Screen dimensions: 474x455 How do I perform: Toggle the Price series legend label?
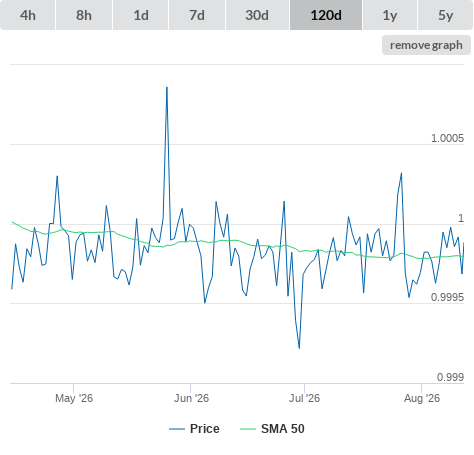click(x=205, y=429)
